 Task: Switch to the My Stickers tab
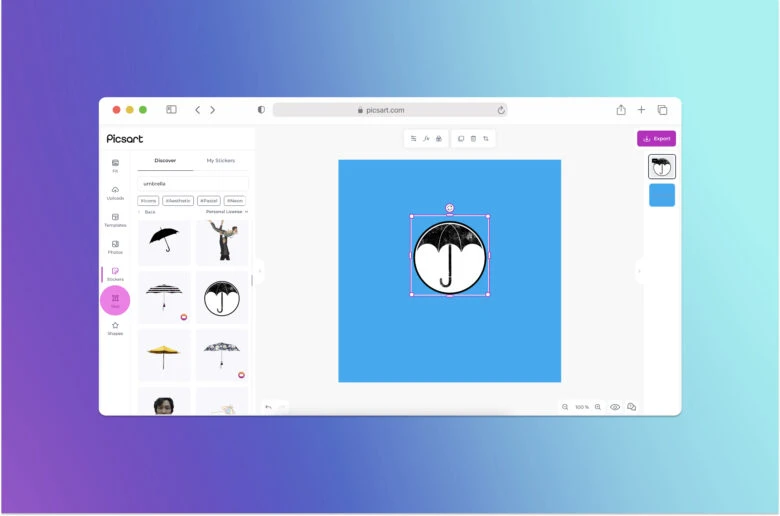tap(221, 160)
